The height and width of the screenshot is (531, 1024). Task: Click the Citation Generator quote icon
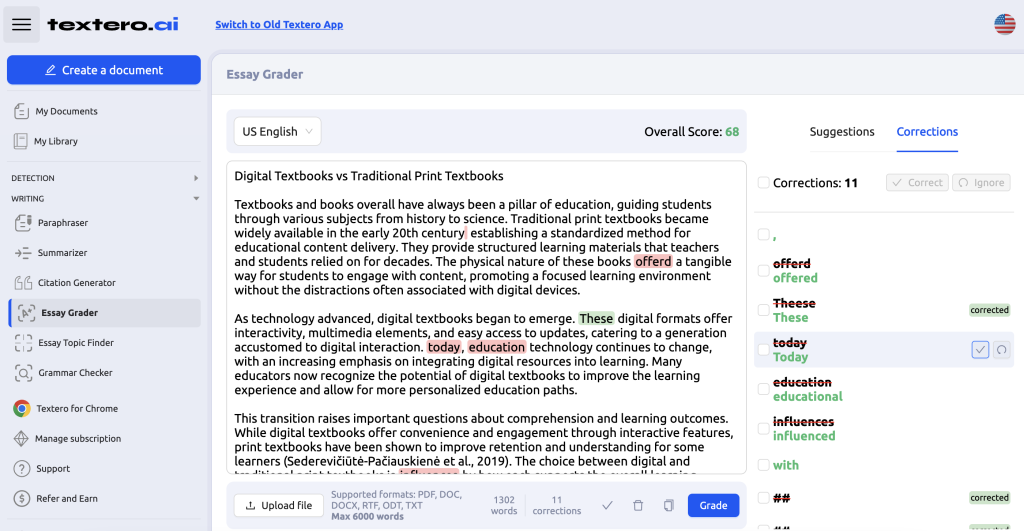tap(23, 283)
